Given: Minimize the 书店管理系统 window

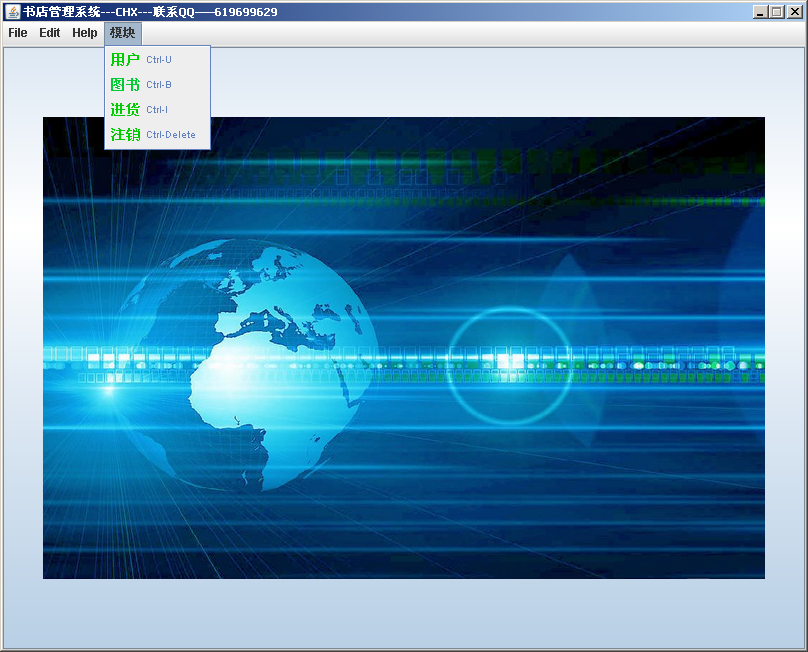Looking at the screenshot, I should 760,12.
